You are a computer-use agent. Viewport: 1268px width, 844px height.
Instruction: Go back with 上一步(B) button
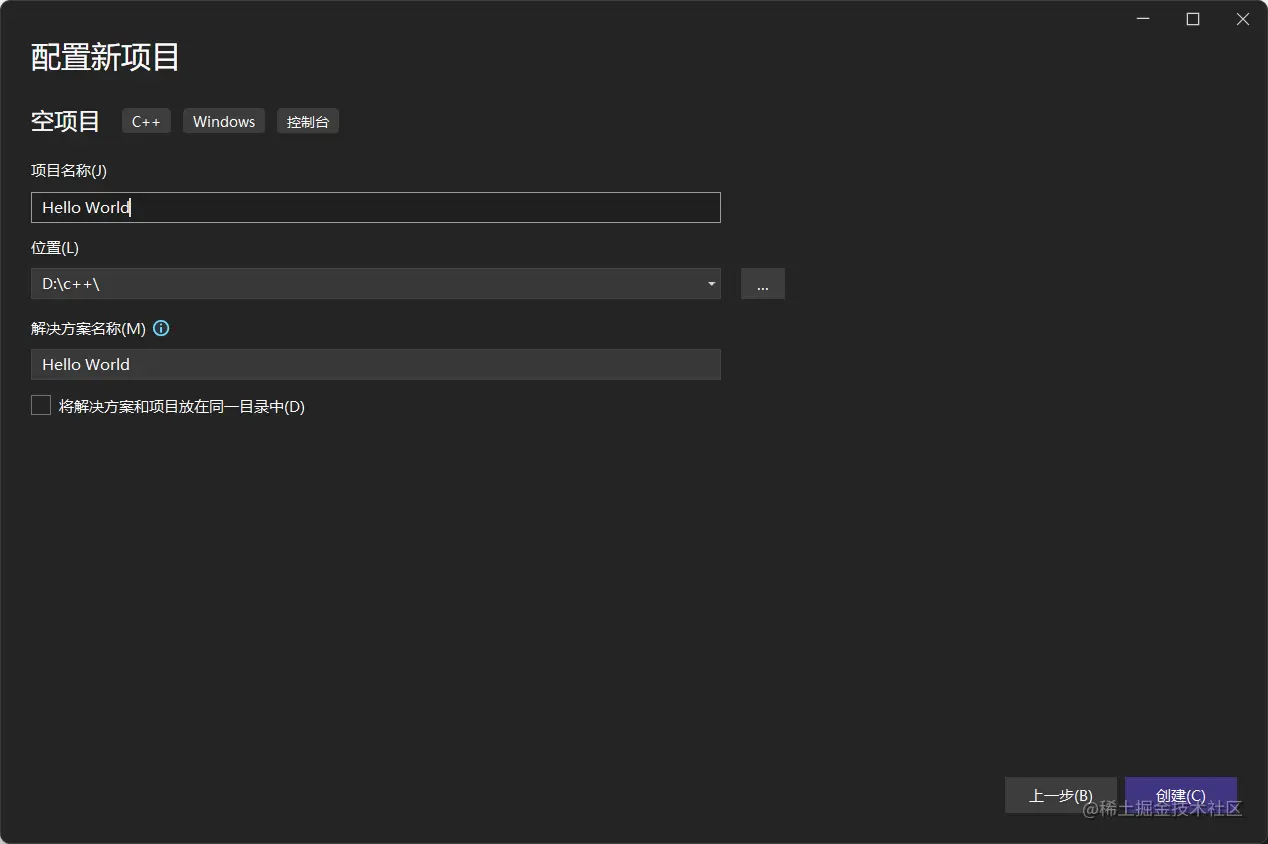pos(1061,796)
